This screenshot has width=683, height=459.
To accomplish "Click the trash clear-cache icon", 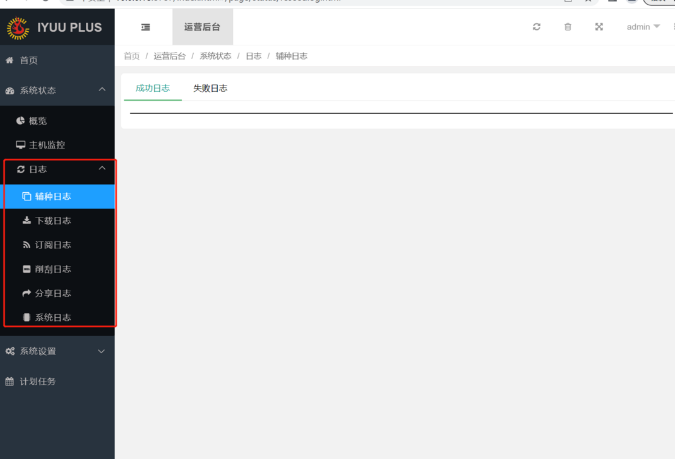I will [568, 27].
